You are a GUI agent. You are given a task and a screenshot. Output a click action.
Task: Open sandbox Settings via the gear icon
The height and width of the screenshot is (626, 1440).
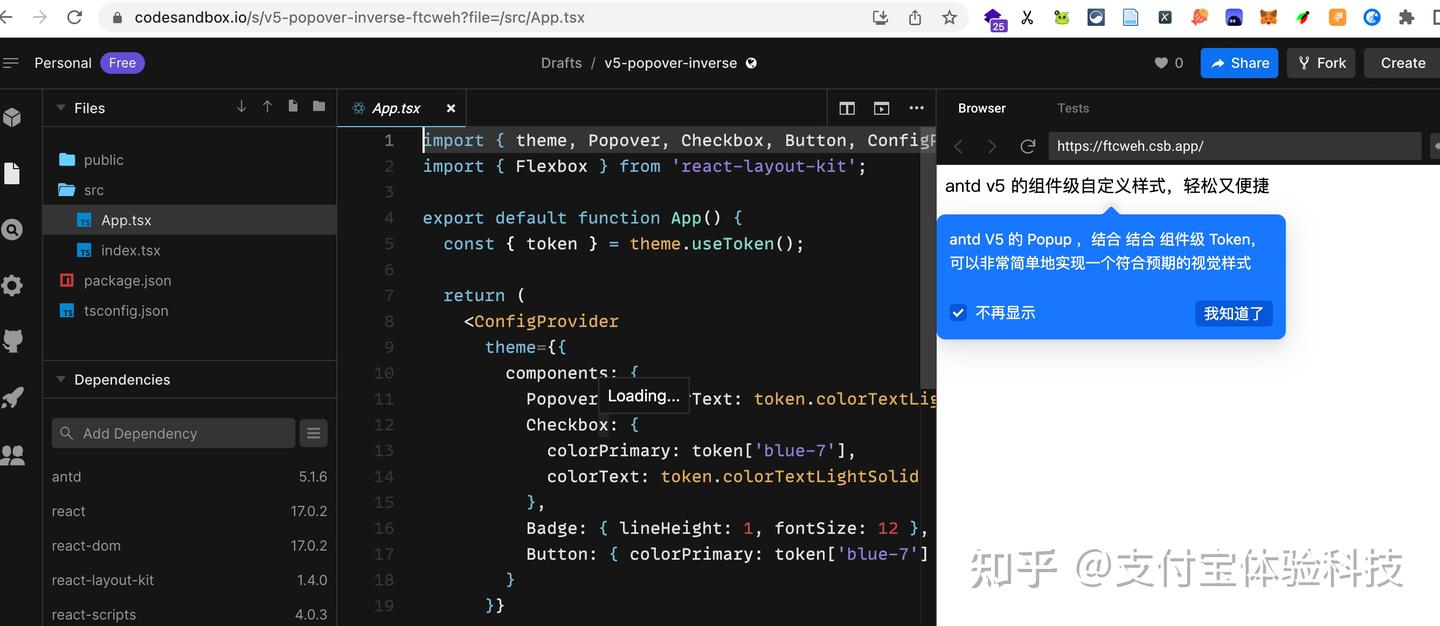[x=13, y=285]
